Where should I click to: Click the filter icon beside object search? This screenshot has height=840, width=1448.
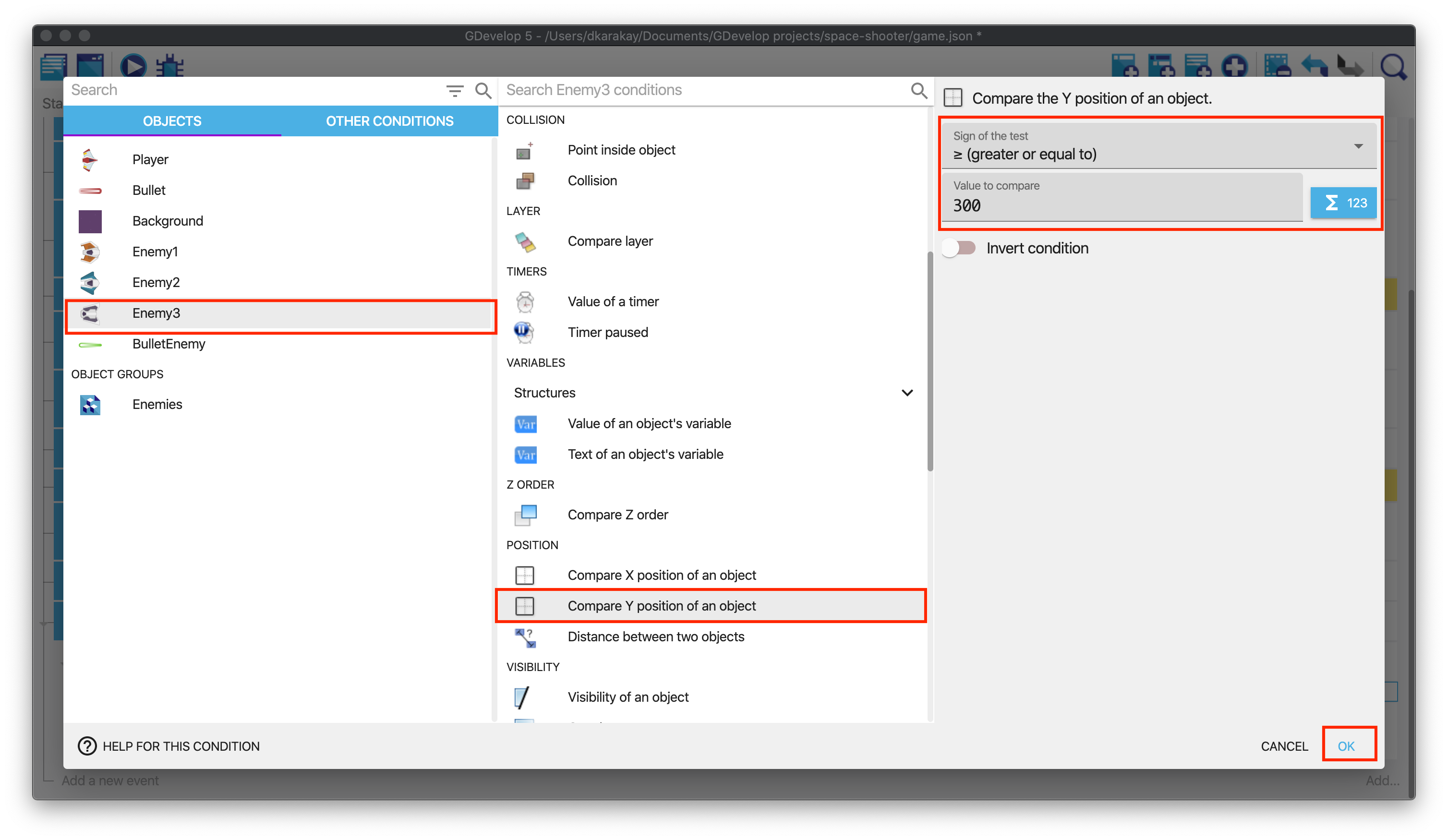coord(455,91)
